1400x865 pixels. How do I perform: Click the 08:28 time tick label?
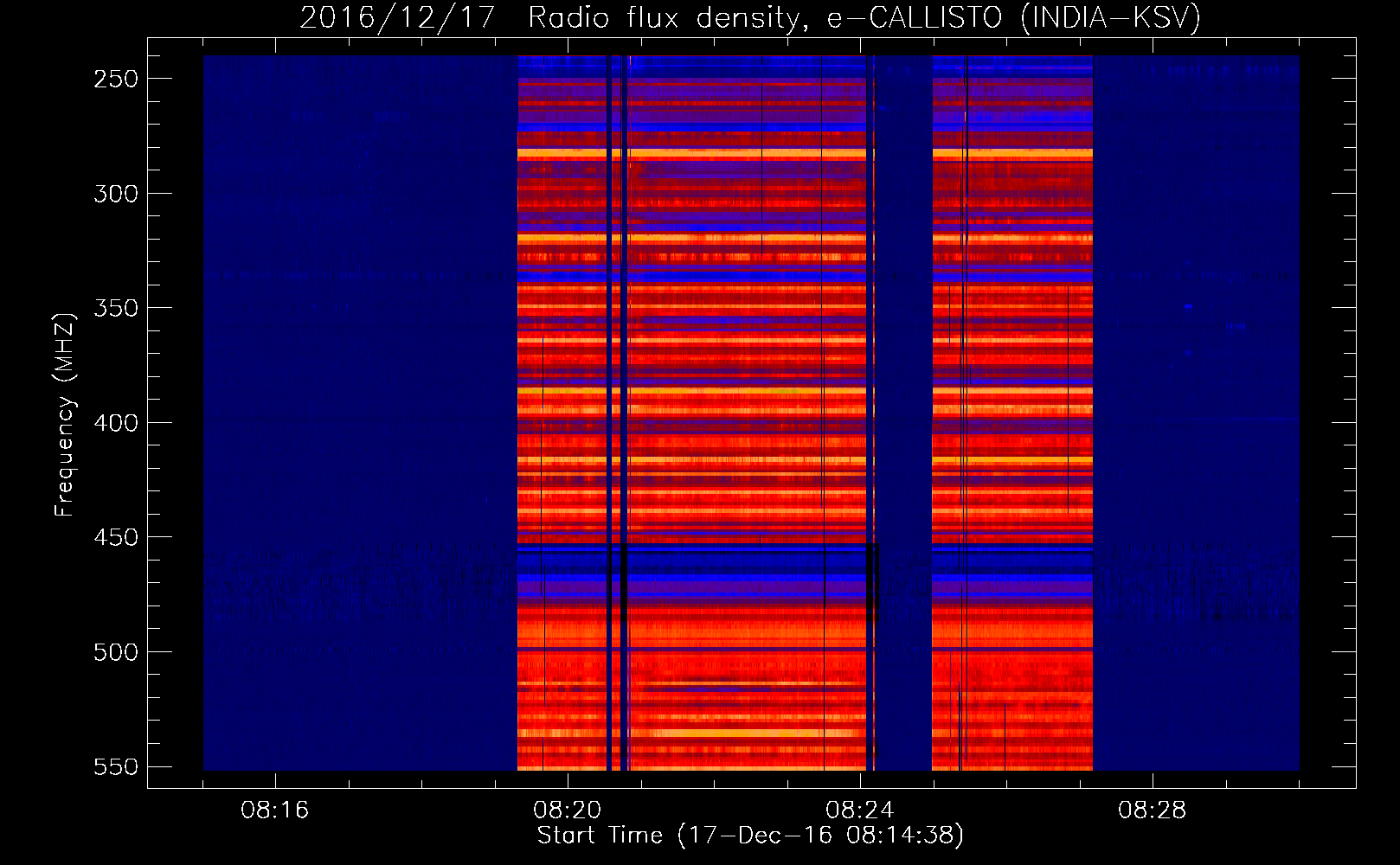pyautogui.click(x=1153, y=811)
